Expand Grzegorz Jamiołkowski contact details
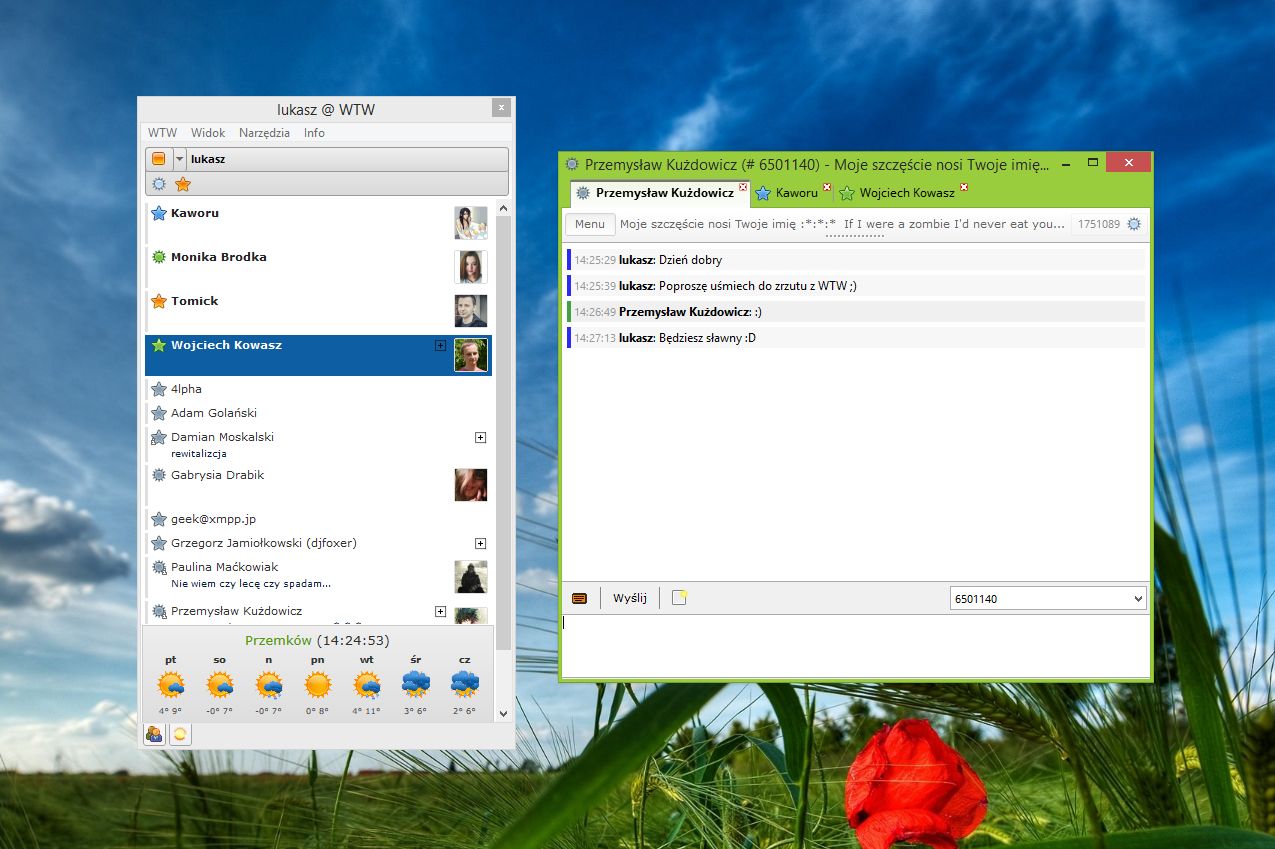The width and height of the screenshot is (1275, 849). [x=480, y=544]
